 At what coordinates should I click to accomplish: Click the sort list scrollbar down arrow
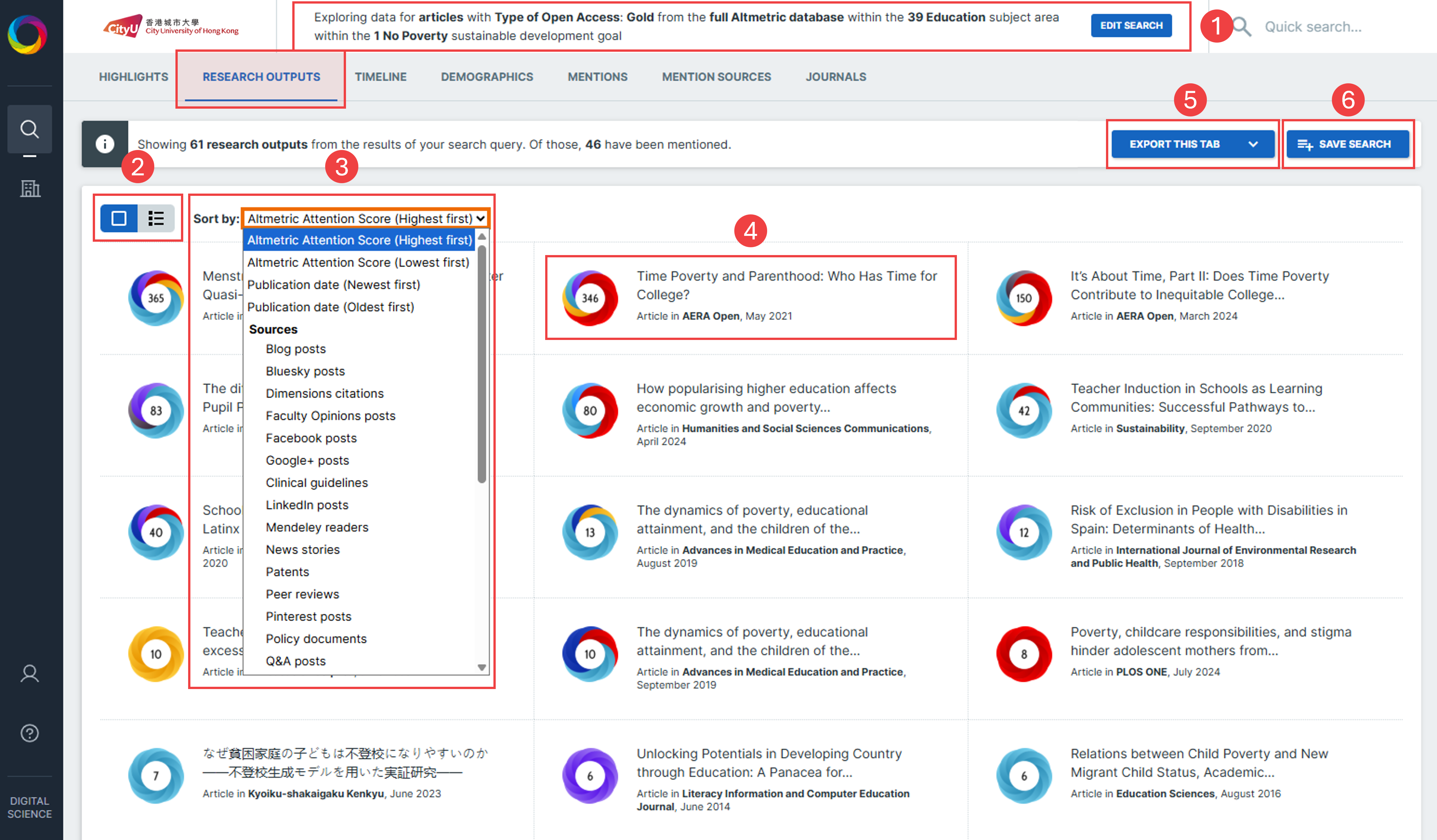pos(482,667)
